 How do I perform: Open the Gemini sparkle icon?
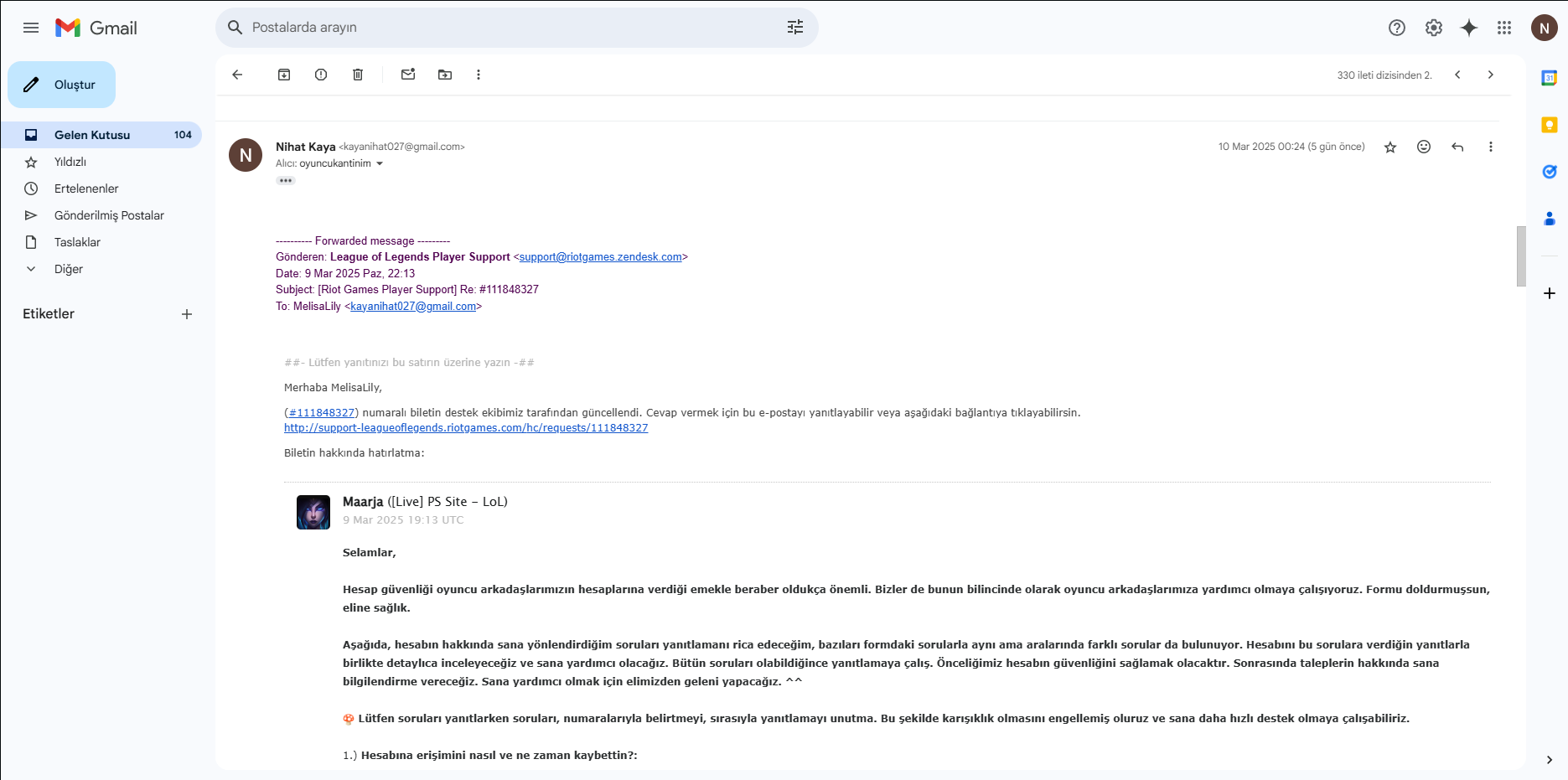[x=1469, y=28]
